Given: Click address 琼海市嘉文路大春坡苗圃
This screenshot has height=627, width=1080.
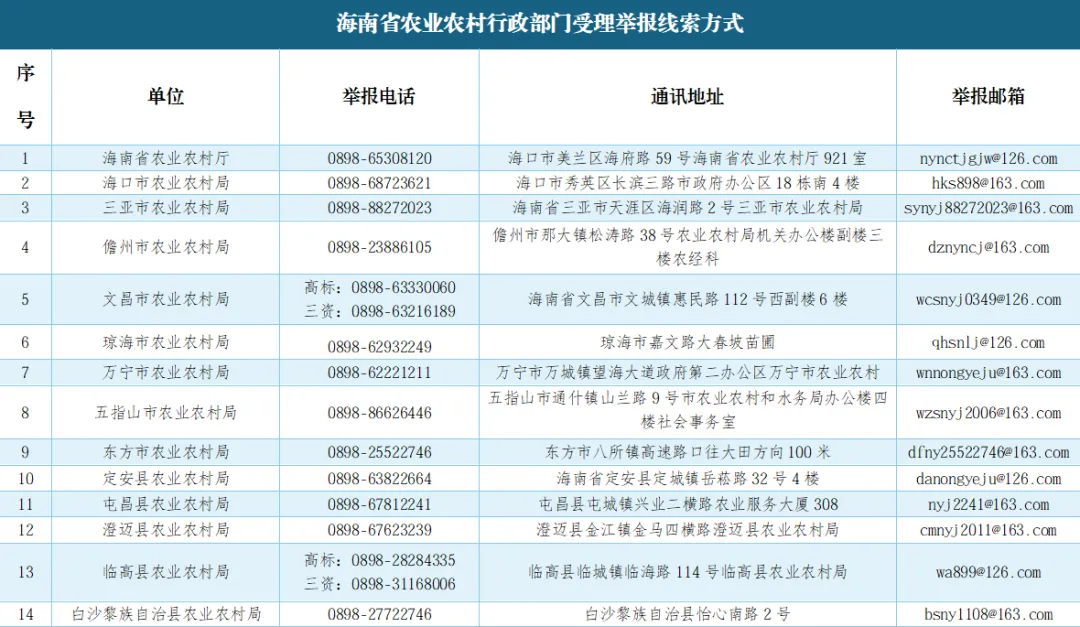Looking at the screenshot, I should [687, 342].
